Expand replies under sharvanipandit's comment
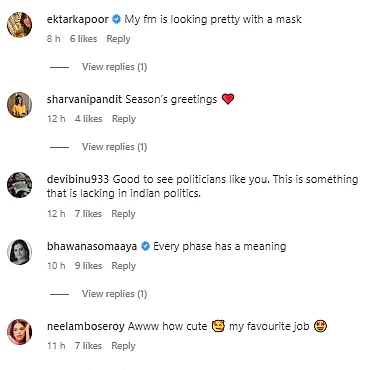Image resolution: width=370 pixels, height=370 pixels. click(114, 147)
